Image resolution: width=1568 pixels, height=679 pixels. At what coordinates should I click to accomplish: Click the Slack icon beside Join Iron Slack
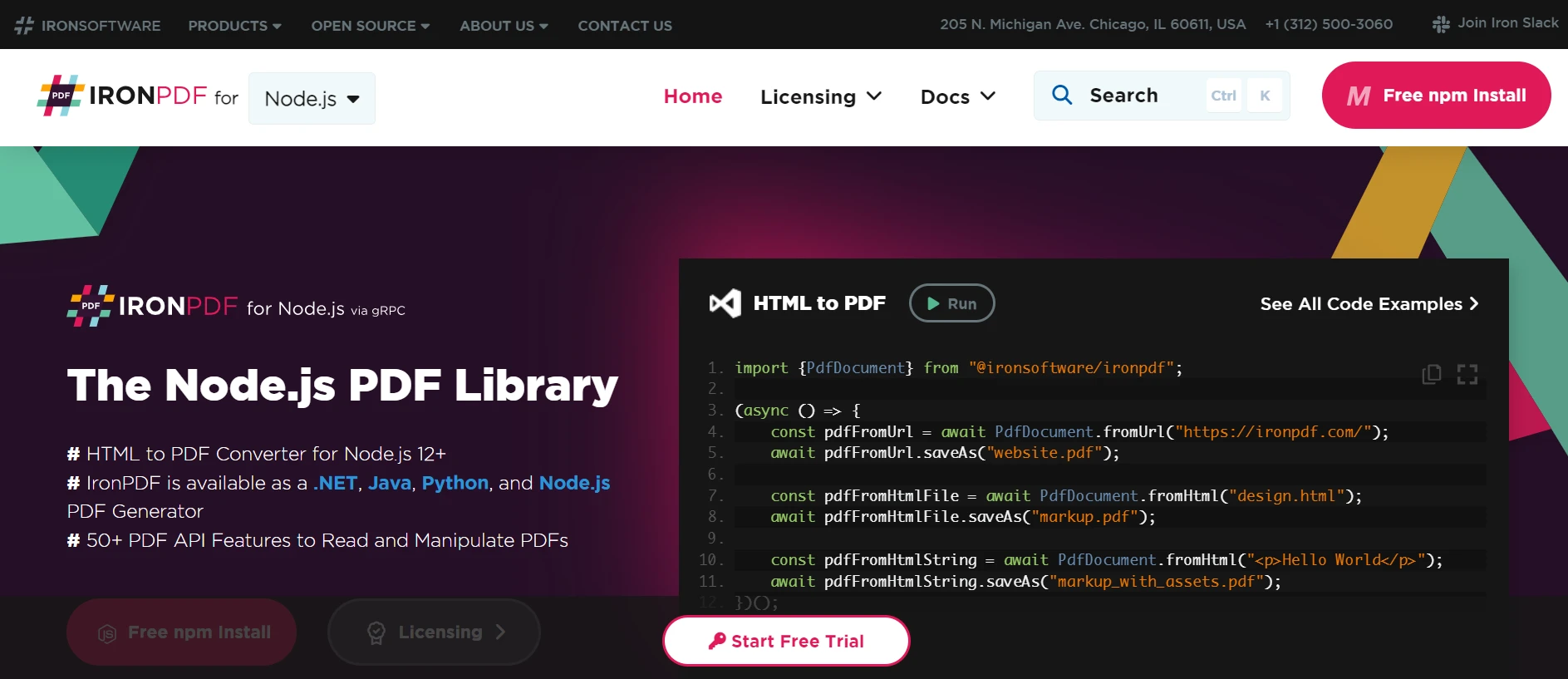pos(1441,24)
